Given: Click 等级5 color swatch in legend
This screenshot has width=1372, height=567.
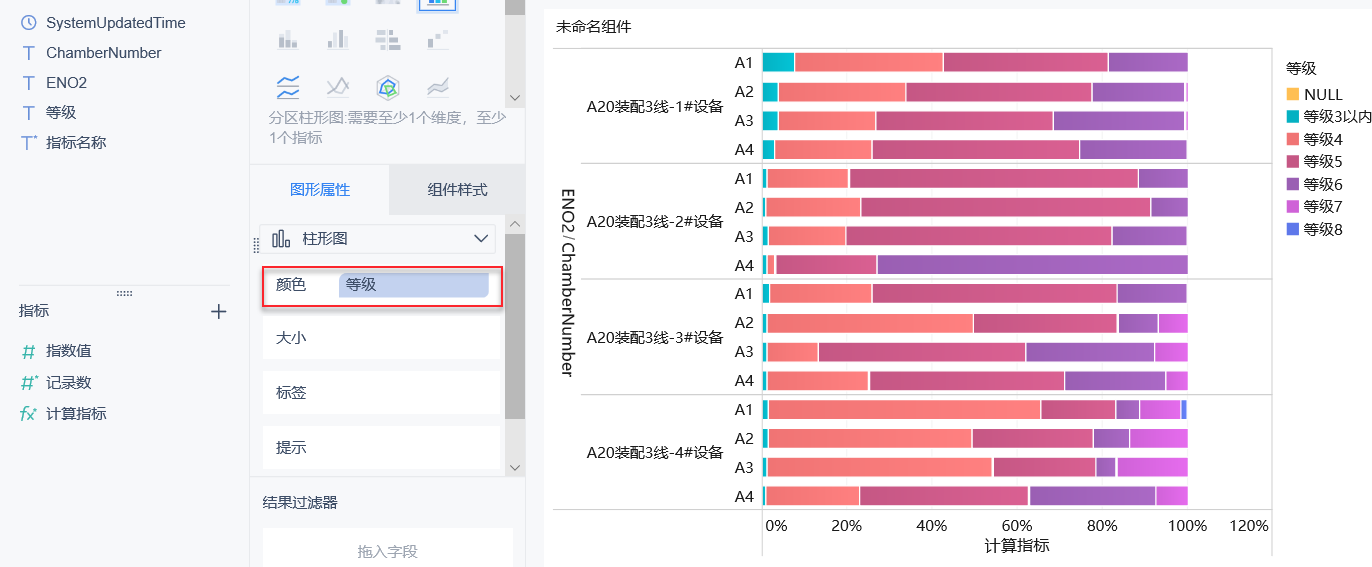Looking at the screenshot, I should pos(1292,162).
